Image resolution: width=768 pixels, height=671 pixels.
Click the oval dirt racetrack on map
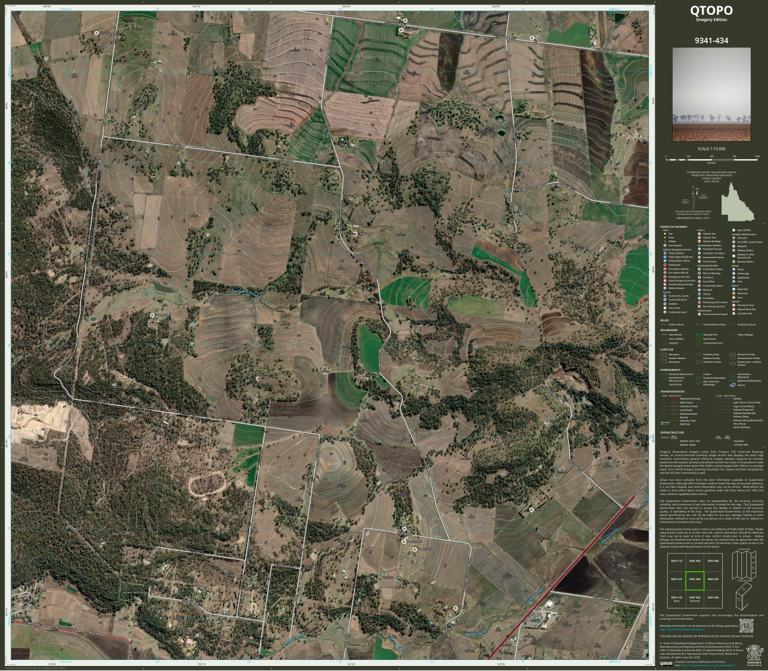[x=207, y=483]
